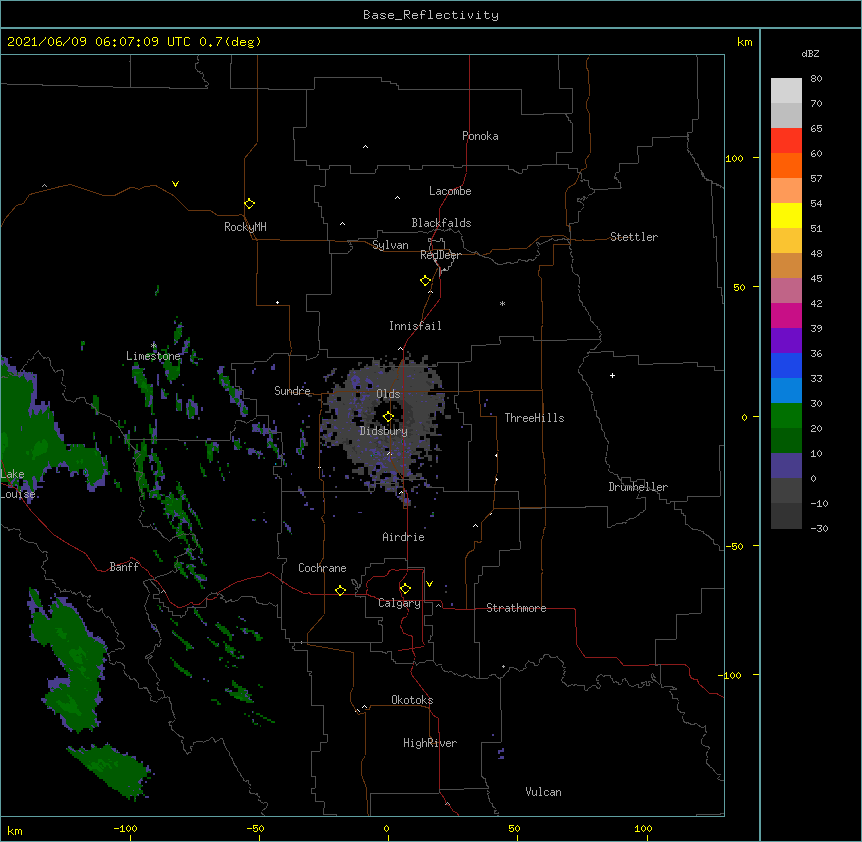Click the Okotoks city label
862x842 pixels.
coord(412,700)
